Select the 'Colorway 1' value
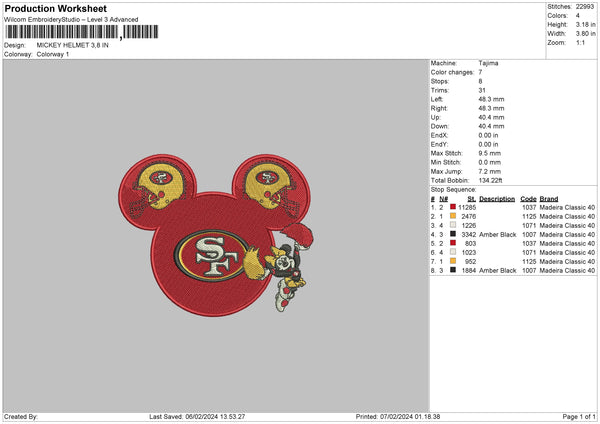600x424 pixels. point(53,54)
